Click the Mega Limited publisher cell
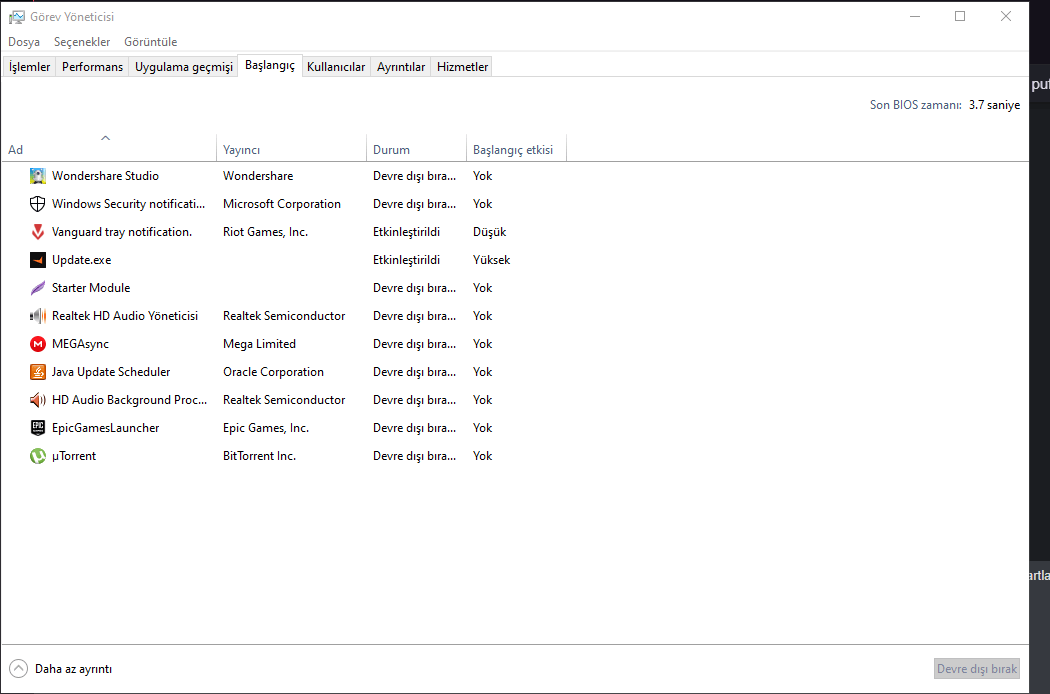1050x694 pixels. click(x=259, y=344)
